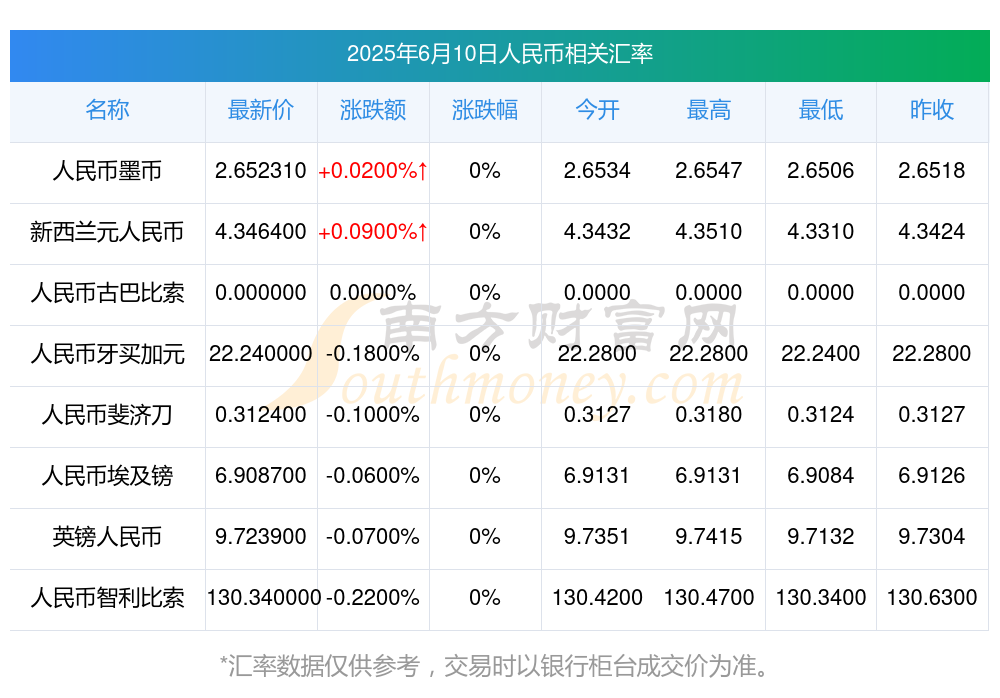Click the red +0.0900%↑ change value
The width and height of the screenshot is (1000, 698).
pyautogui.click(x=373, y=231)
